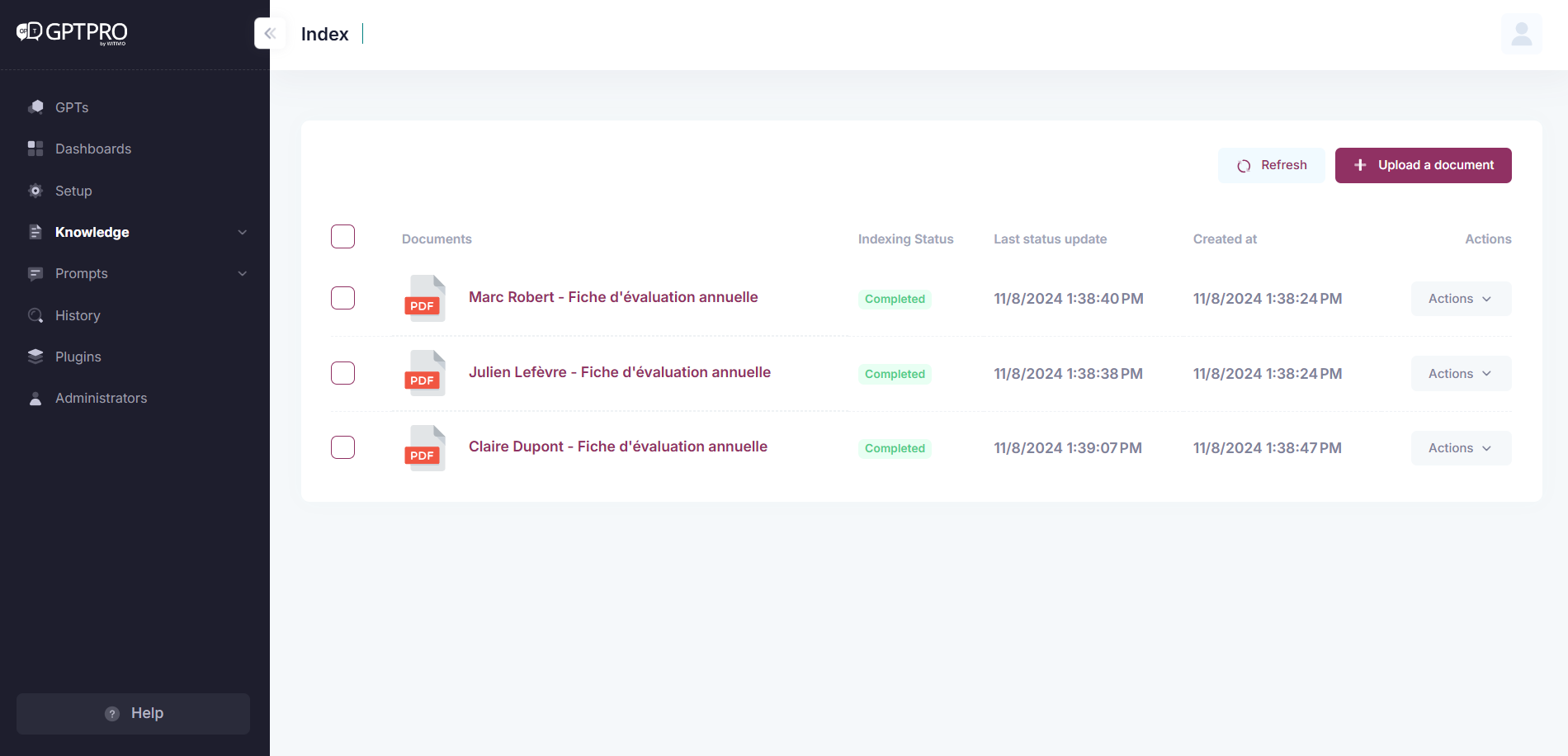Switch to the Index page title
This screenshot has height=756, width=1568.
point(324,34)
